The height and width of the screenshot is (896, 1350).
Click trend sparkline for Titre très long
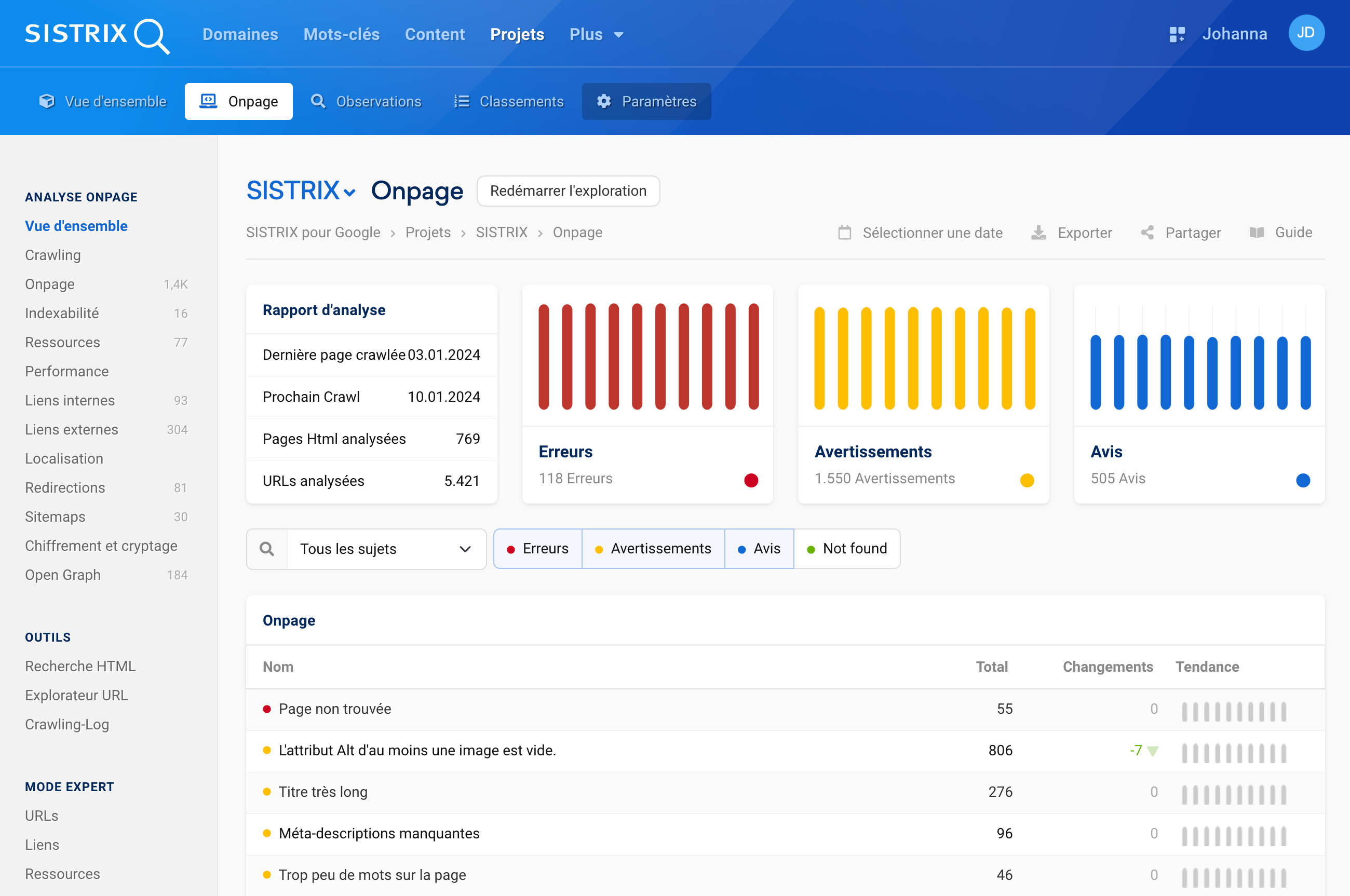tap(1234, 794)
